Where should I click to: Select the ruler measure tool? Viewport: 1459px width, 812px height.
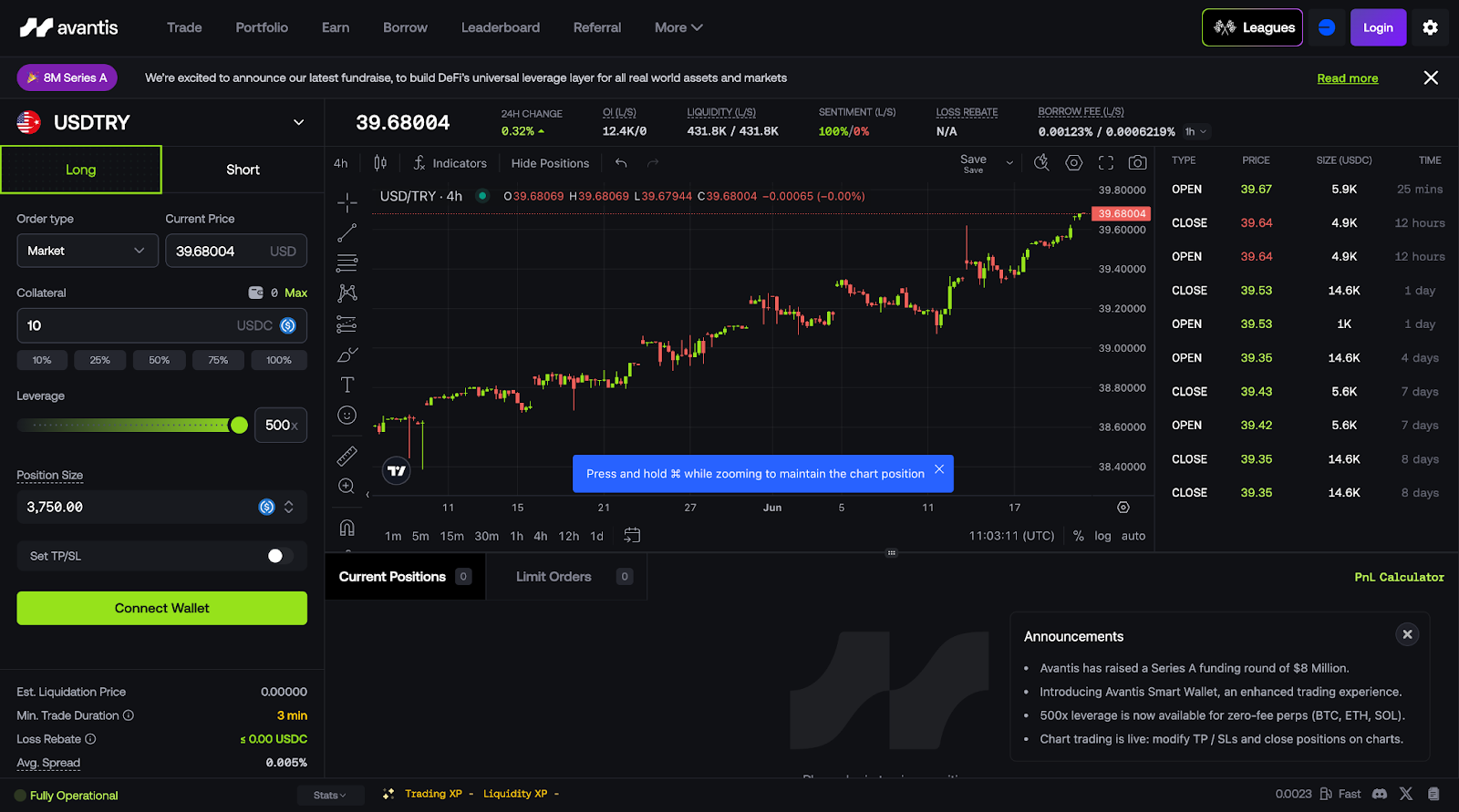[347, 455]
